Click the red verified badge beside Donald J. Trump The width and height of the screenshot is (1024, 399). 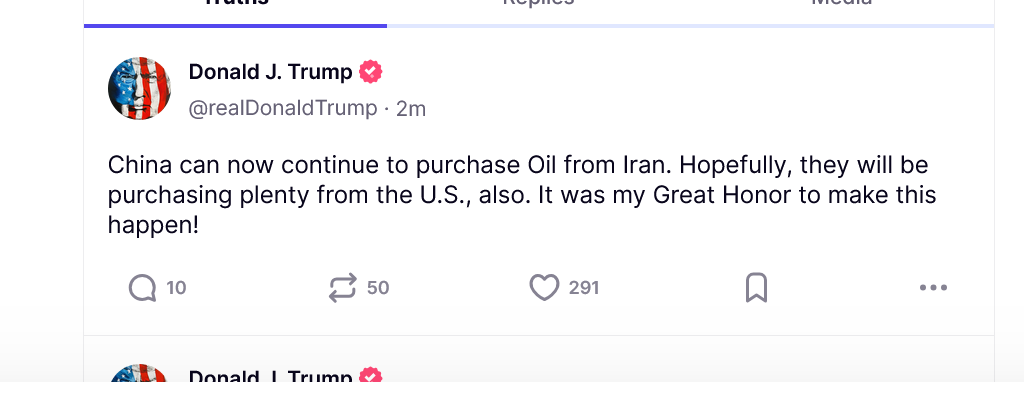point(370,72)
